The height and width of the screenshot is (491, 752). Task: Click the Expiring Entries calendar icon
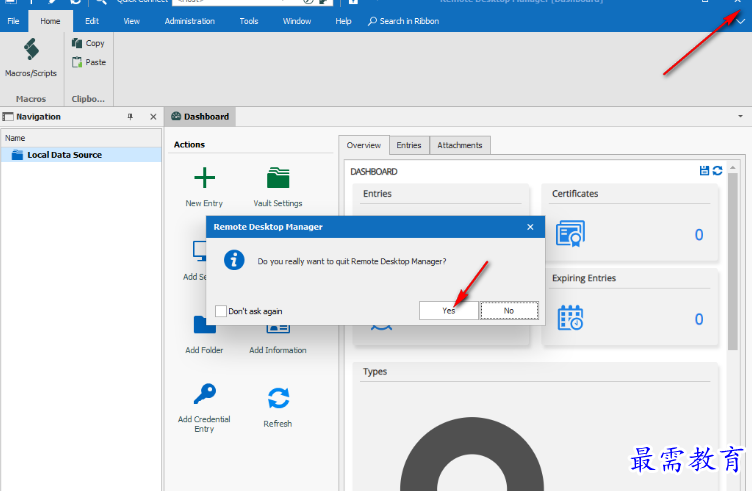(570, 318)
